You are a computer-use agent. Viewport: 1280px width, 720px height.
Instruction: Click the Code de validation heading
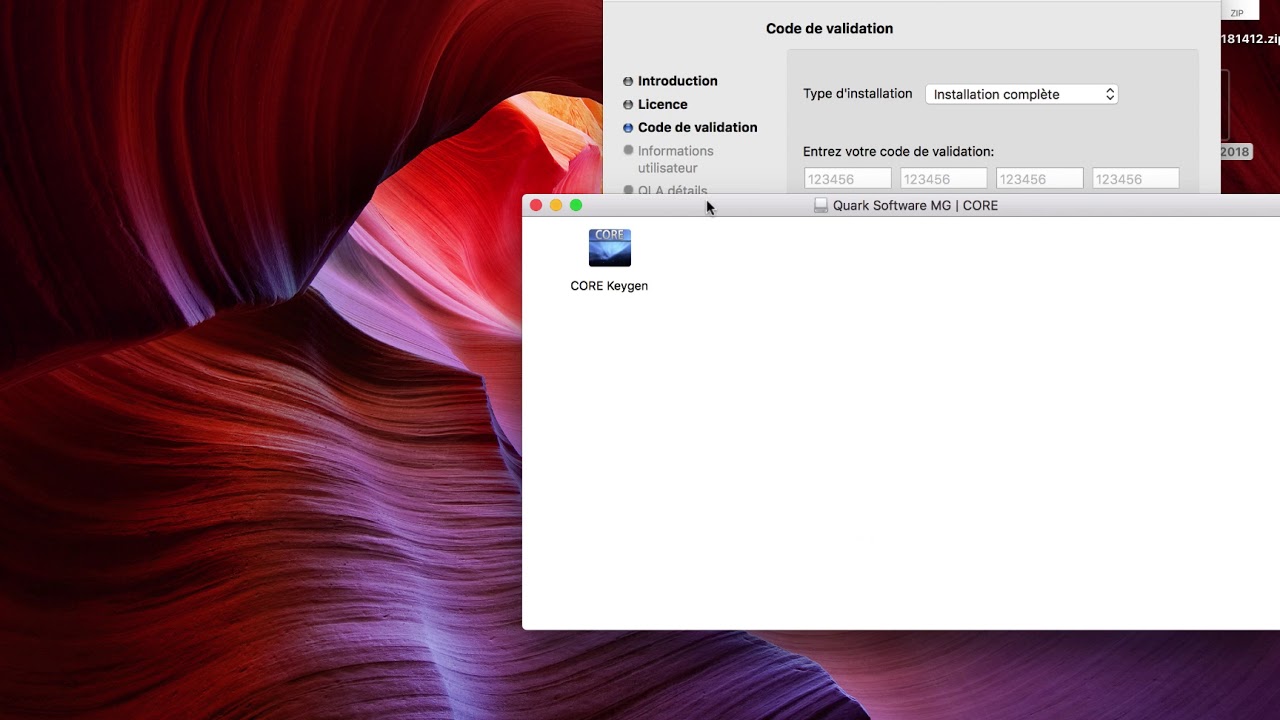click(x=829, y=28)
